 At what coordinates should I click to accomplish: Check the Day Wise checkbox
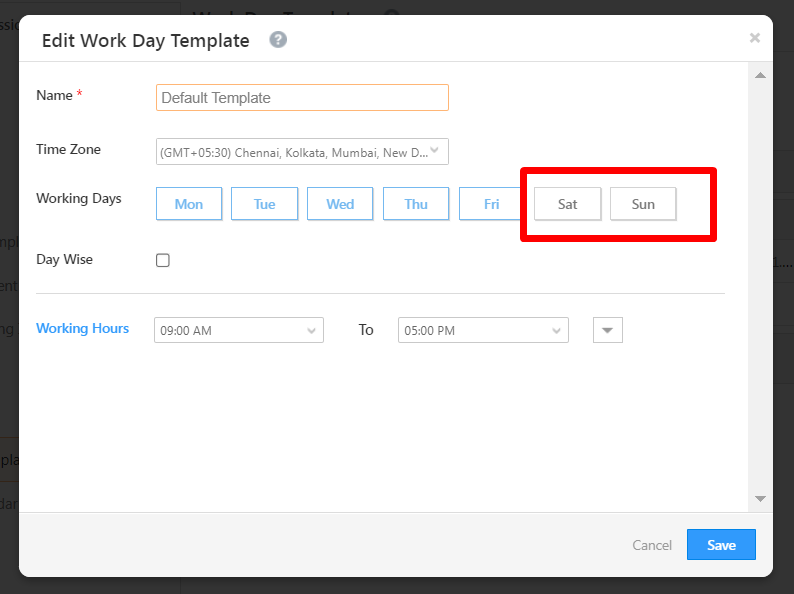point(163,260)
